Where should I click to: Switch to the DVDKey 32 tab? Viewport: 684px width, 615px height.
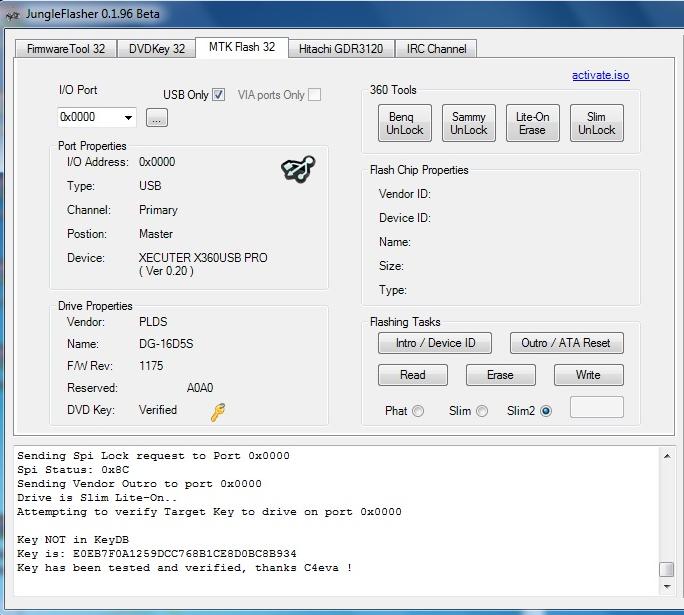pyautogui.click(x=157, y=49)
